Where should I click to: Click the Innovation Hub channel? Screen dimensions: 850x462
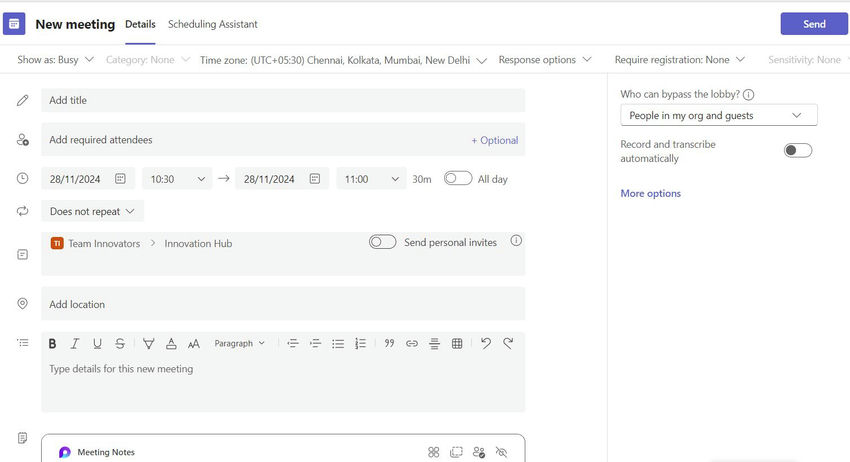(x=198, y=243)
